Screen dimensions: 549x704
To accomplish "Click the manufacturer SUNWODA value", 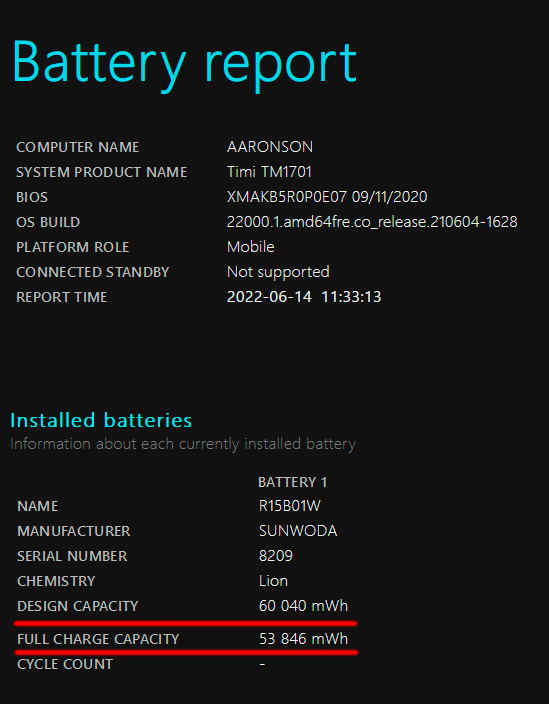I will coord(298,531).
